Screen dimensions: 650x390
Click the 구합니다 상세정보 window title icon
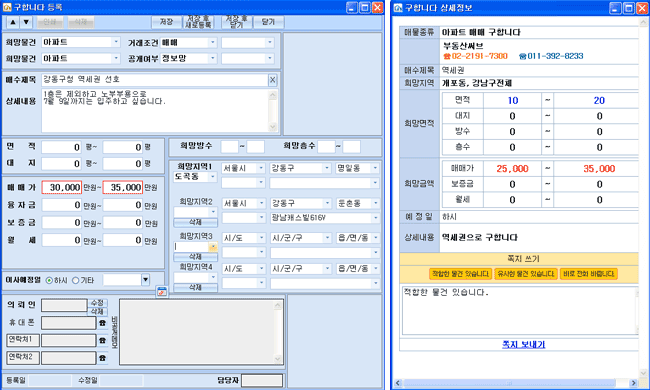[398, 7]
